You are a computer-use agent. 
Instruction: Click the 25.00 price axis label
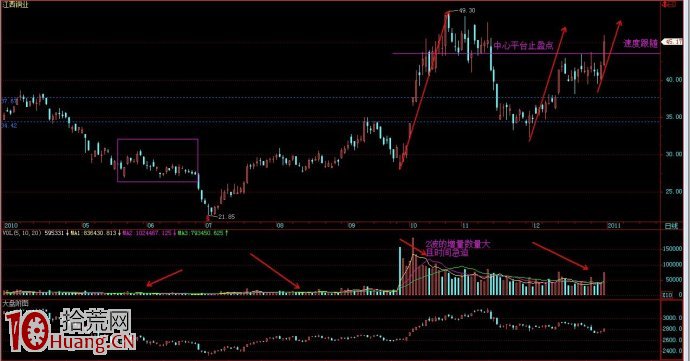pyautogui.click(x=674, y=192)
